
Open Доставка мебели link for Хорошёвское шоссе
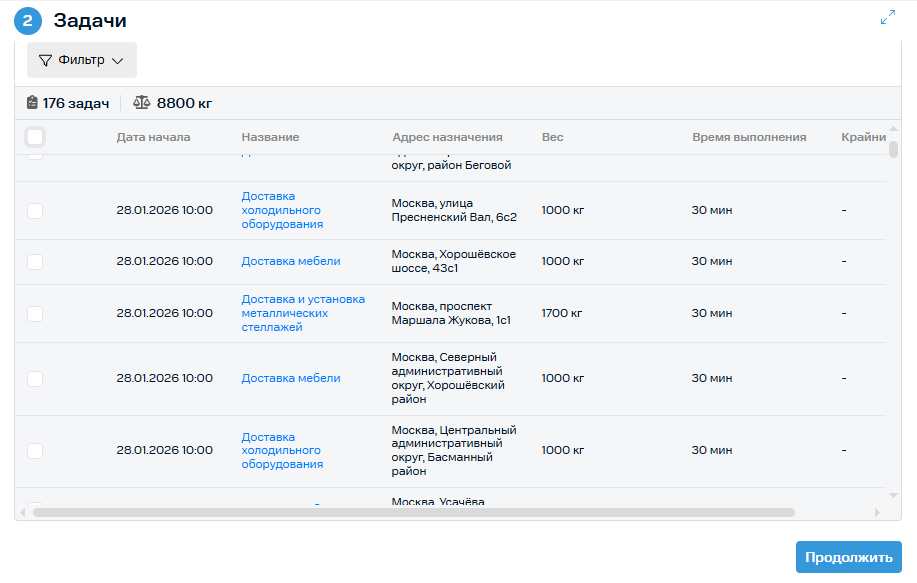290,261
